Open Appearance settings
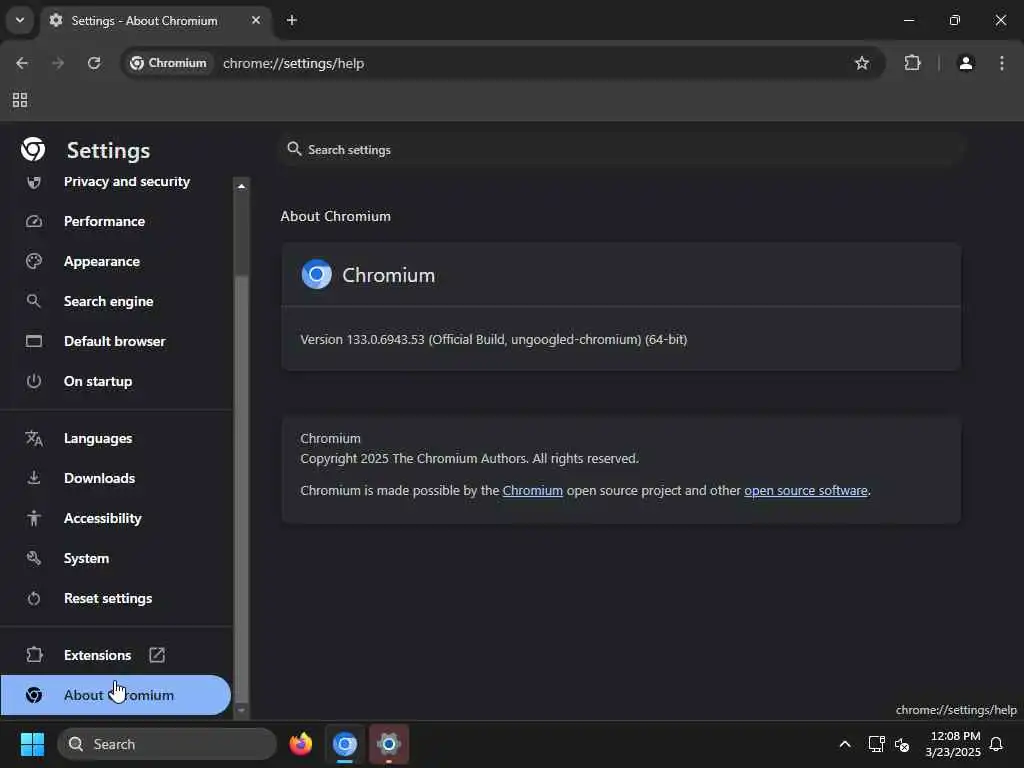This screenshot has height=768, width=1024. pyautogui.click(x=116, y=261)
